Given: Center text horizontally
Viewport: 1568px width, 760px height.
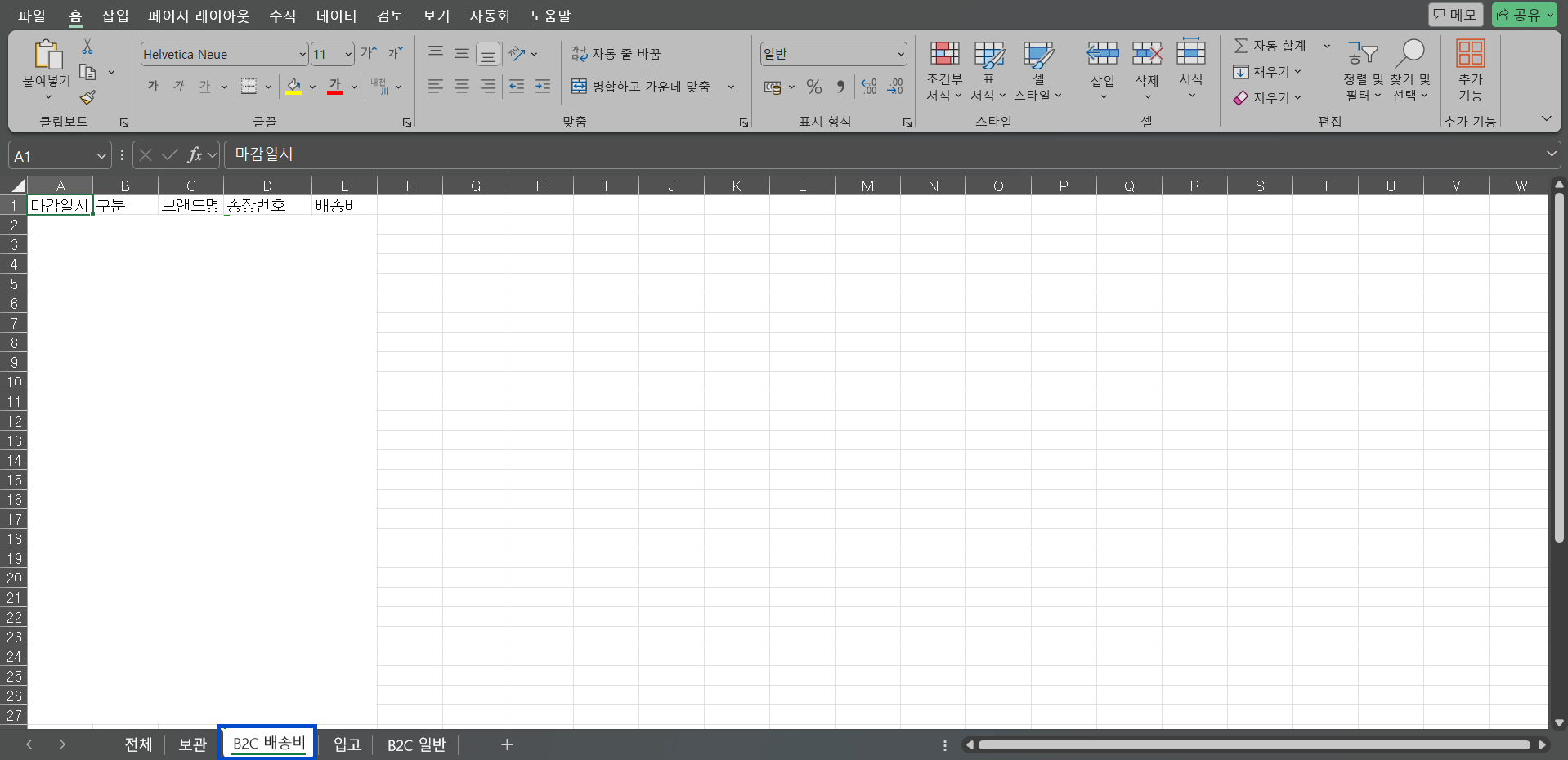Looking at the screenshot, I should click(462, 86).
